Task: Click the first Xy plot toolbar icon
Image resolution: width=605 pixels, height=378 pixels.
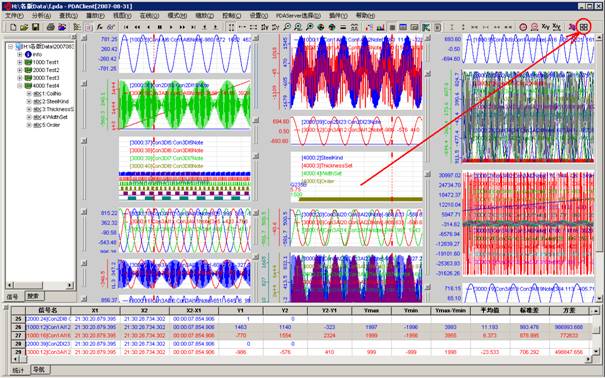Action: coord(545,27)
